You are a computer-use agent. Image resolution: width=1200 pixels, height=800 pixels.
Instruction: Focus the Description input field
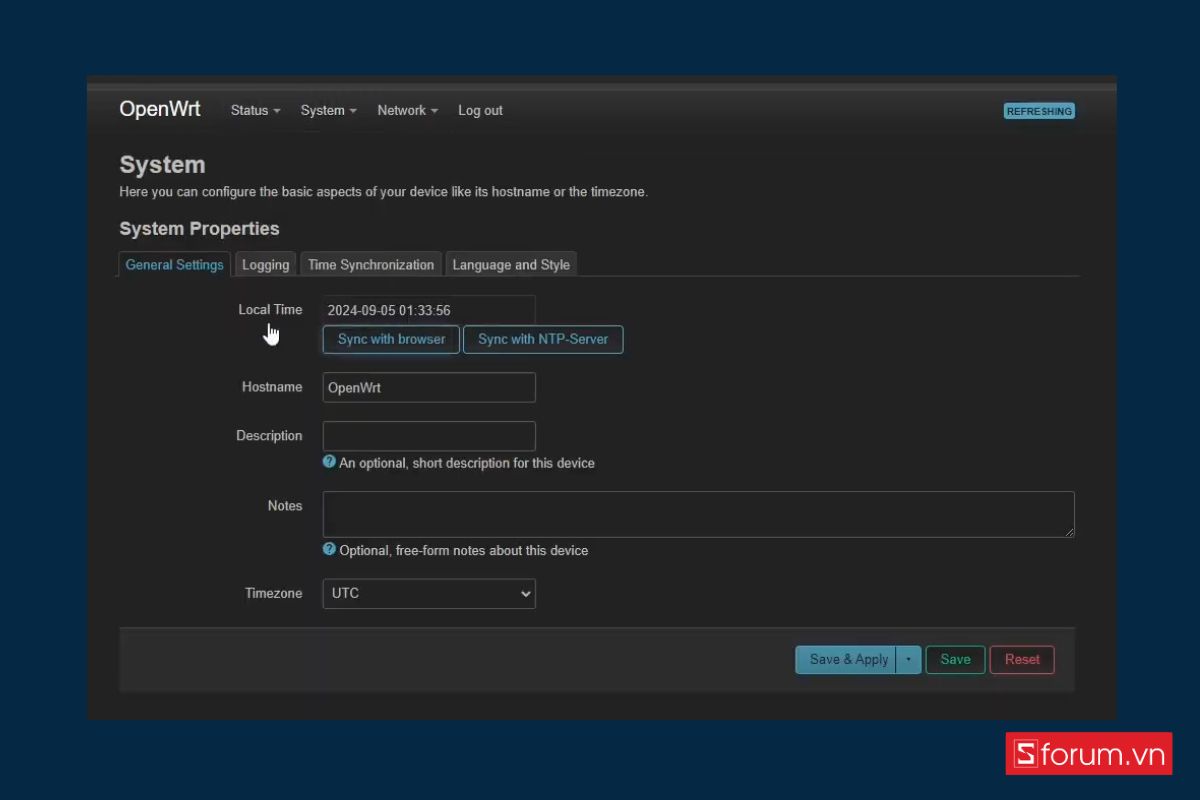429,436
